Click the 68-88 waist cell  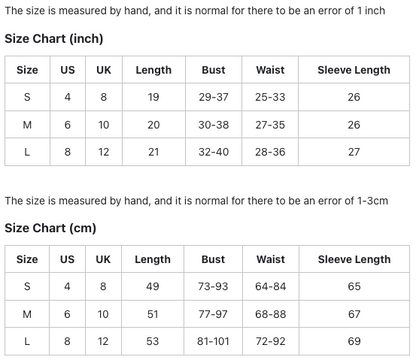click(271, 314)
